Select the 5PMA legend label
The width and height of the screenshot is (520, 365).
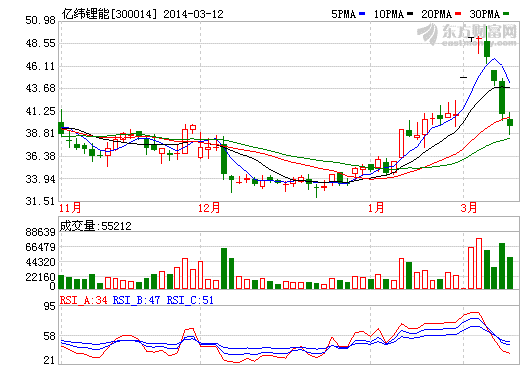[344, 14]
